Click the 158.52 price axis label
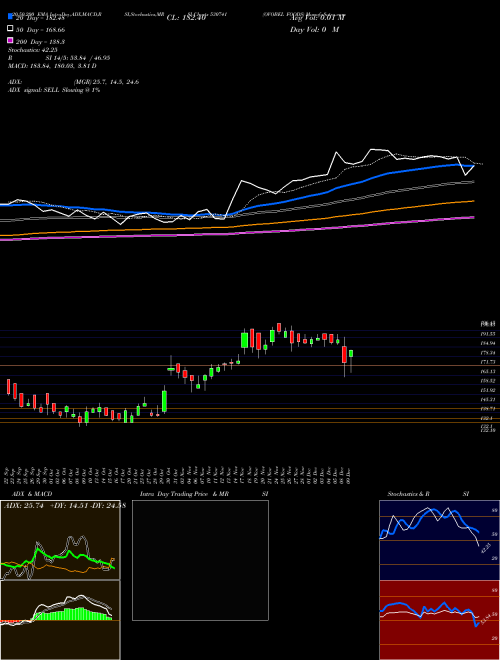 (x=488, y=381)
